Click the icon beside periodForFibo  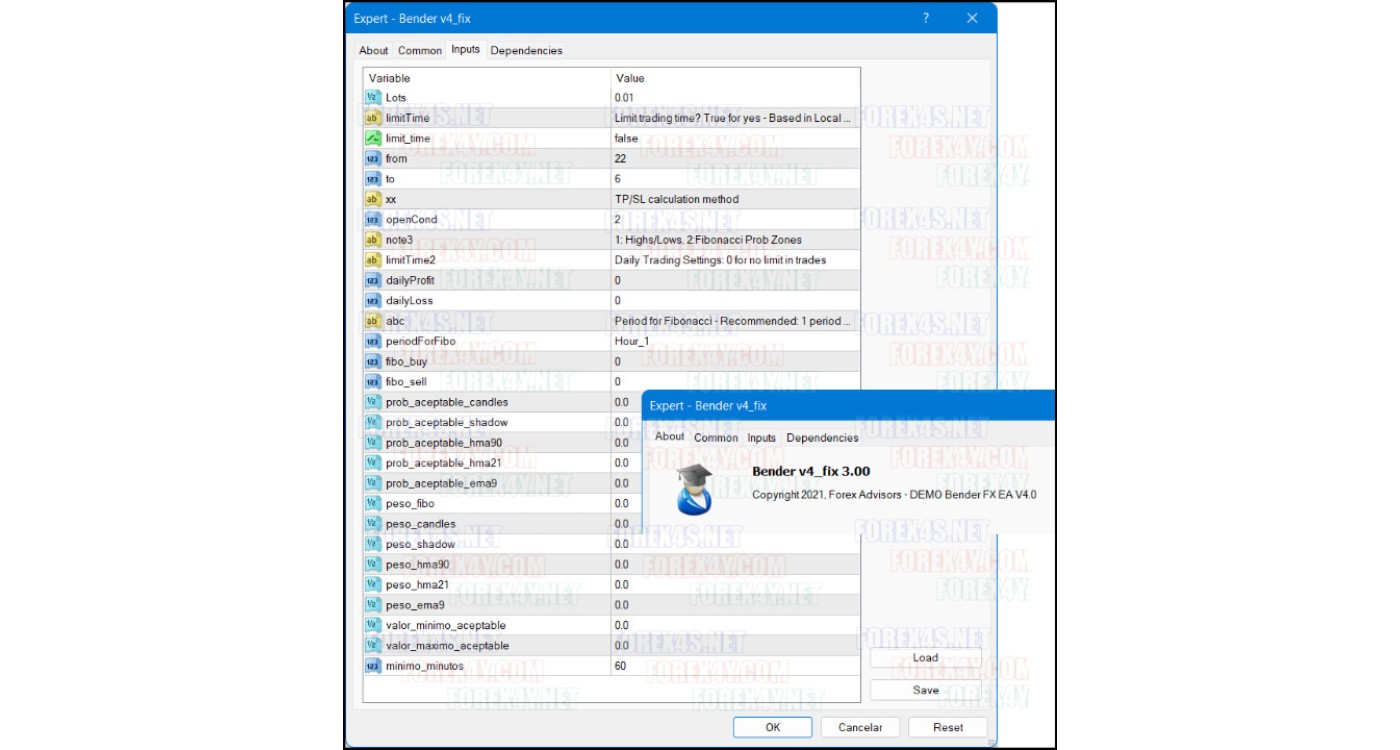click(x=373, y=342)
